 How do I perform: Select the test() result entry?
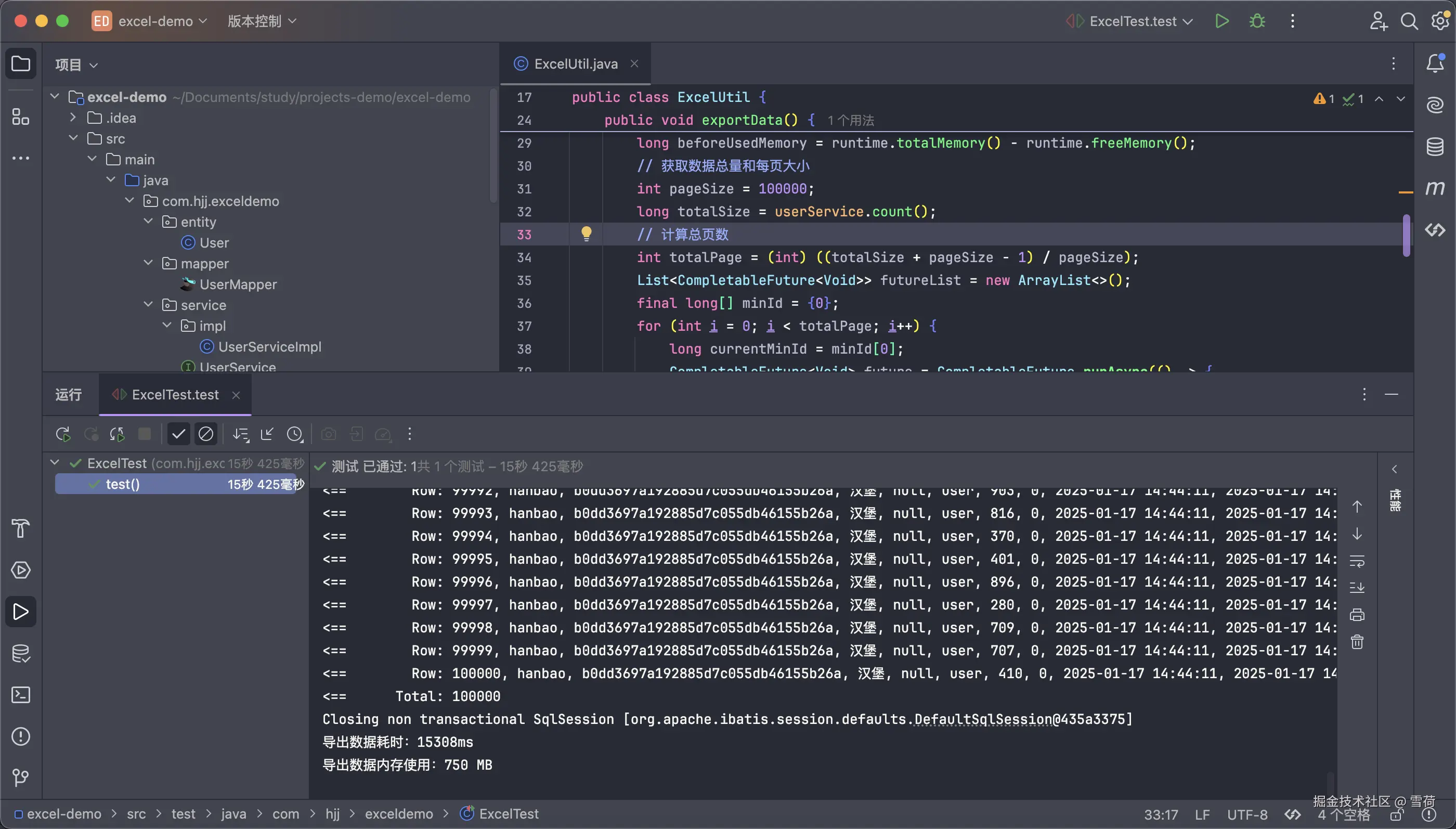123,484
